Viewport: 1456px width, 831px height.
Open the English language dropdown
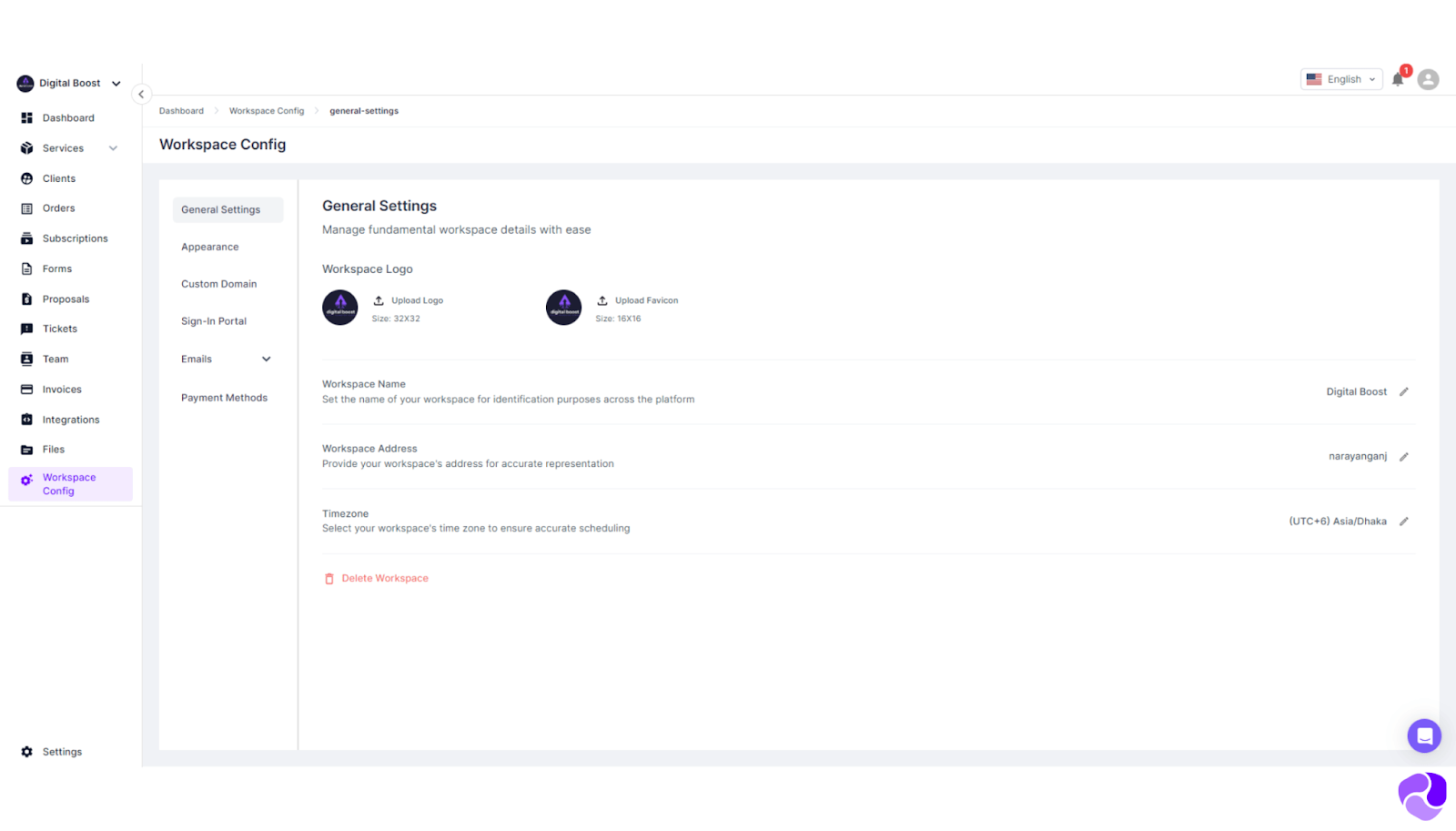pos(1341,79)
